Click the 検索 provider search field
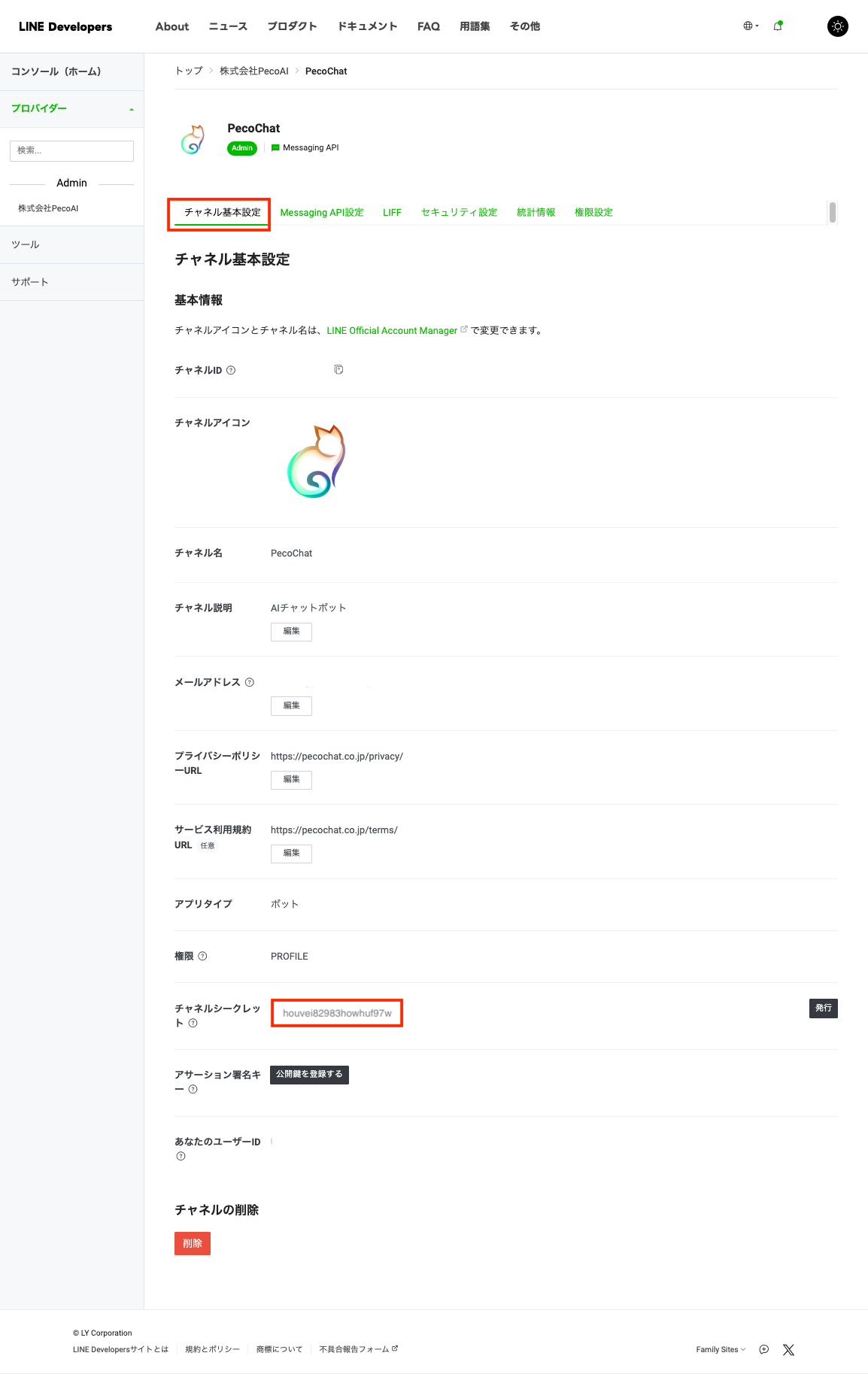The width and height of the screenshot is (868, 1374). [71, 150]
